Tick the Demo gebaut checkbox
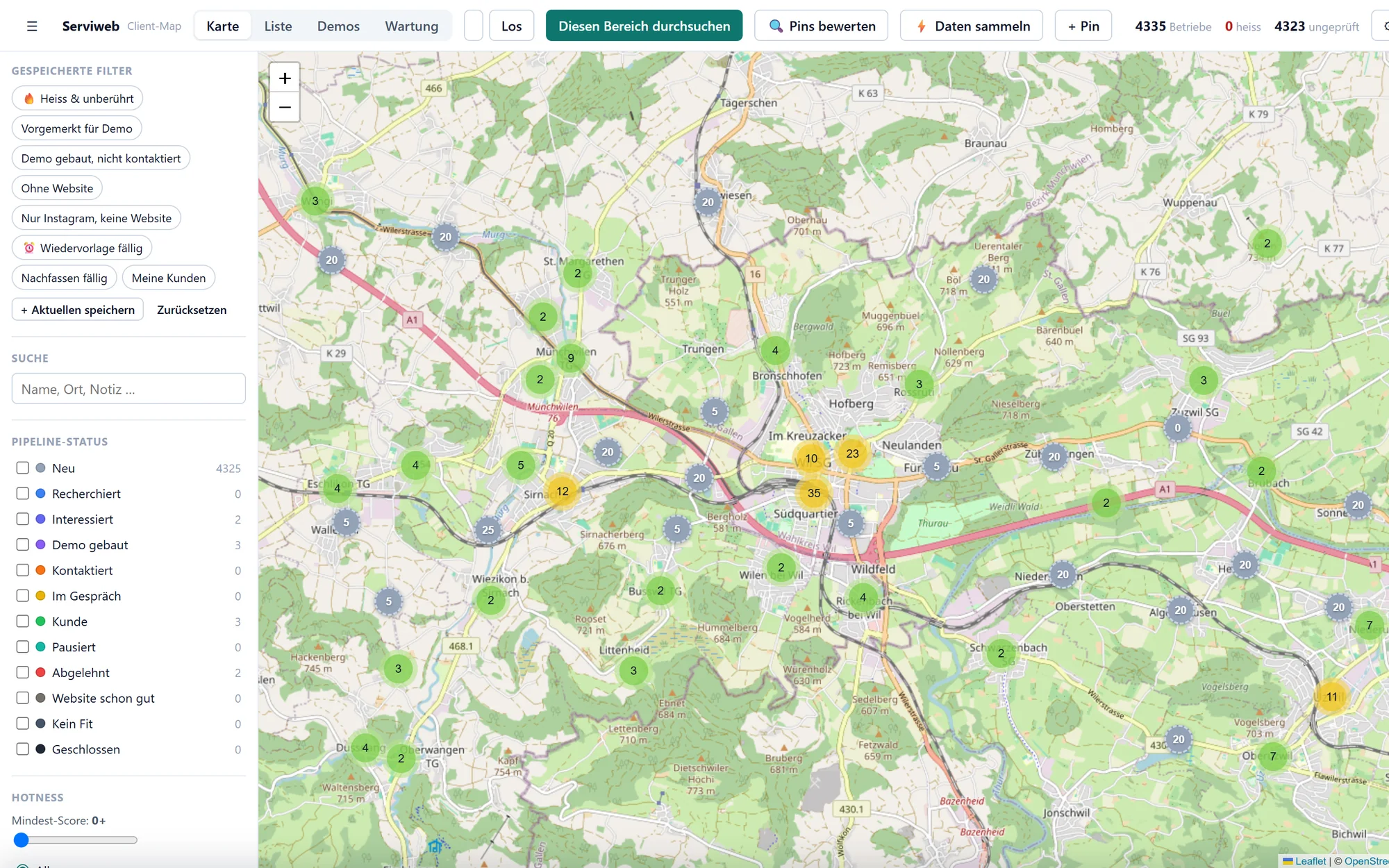Image resolution: width=1389 pixels, height=868 pixels. pos(22,545)
